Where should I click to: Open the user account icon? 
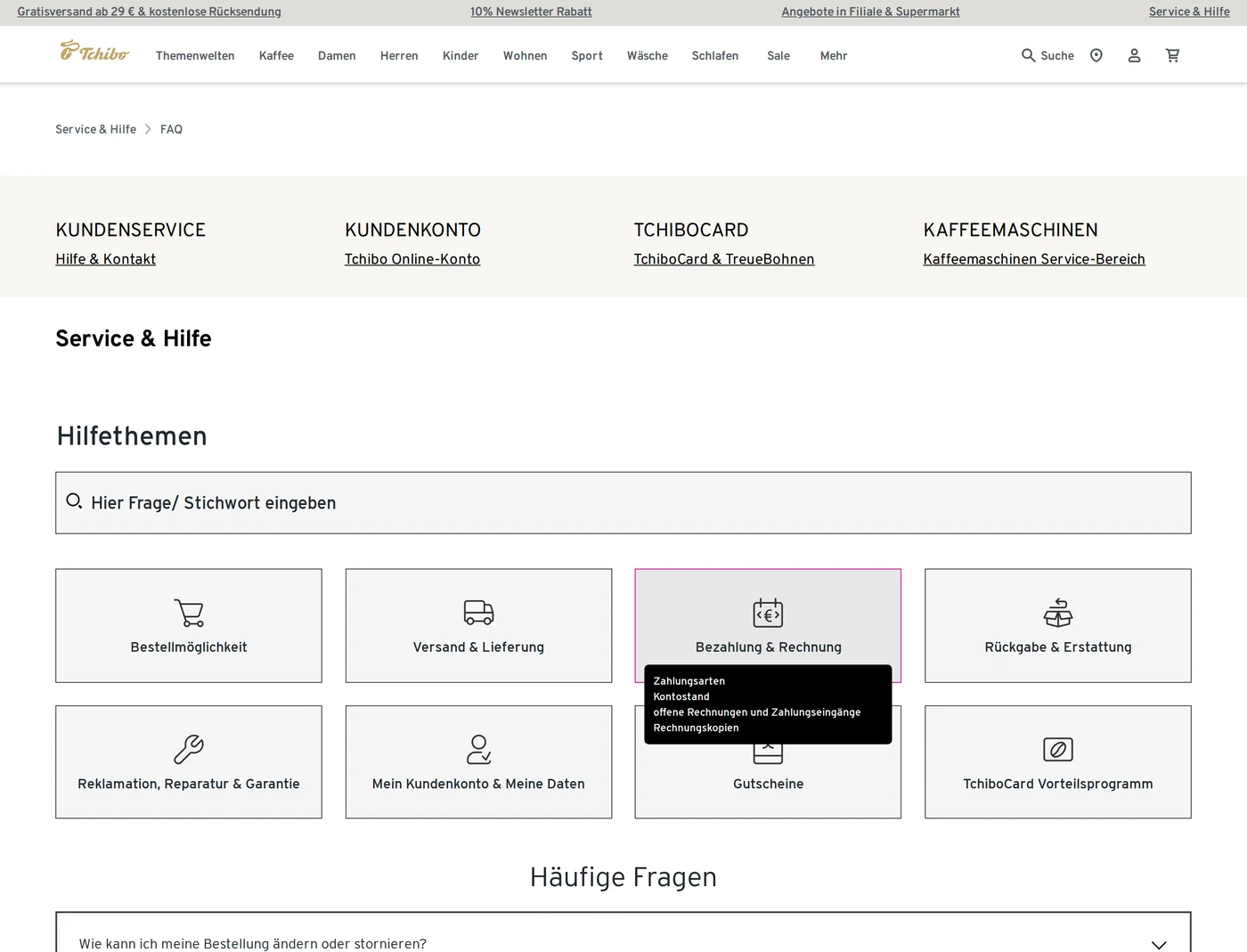tap(1134, 55)
